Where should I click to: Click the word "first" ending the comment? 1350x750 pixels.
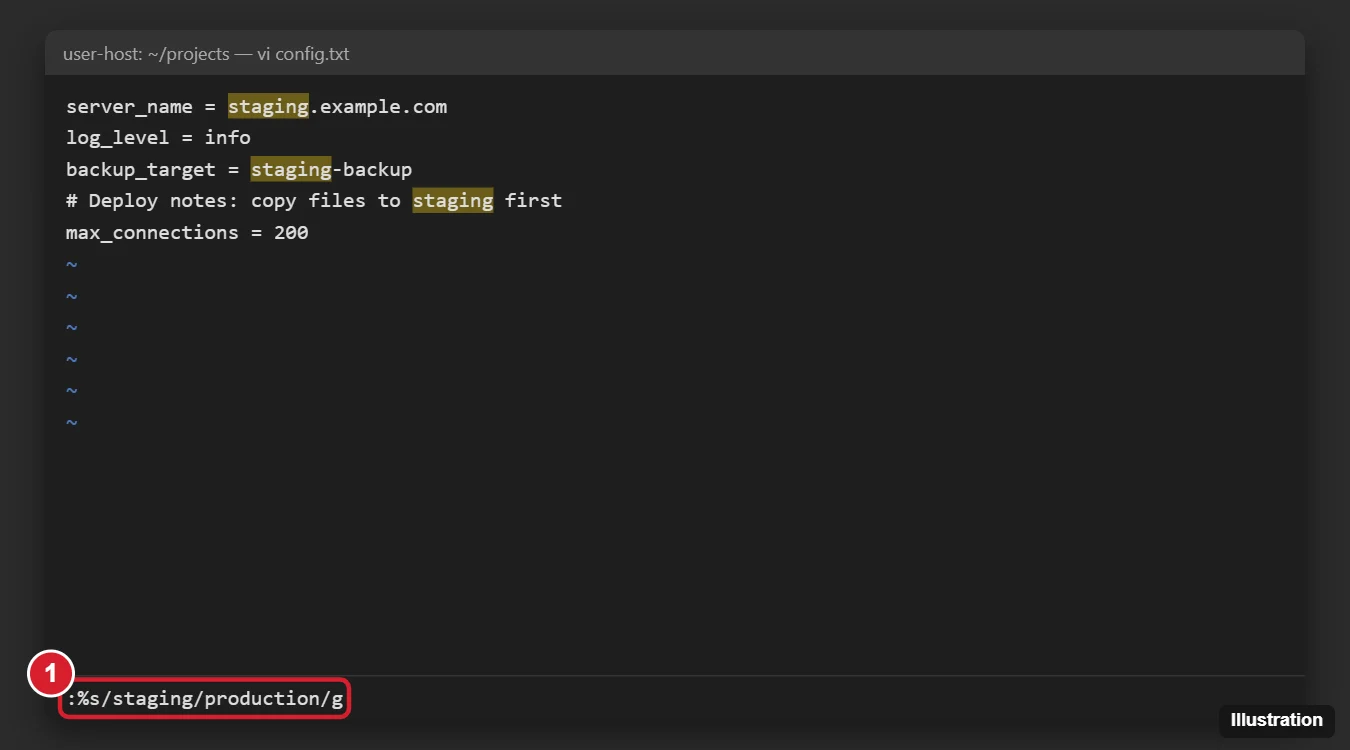click(x=533, y=201)
